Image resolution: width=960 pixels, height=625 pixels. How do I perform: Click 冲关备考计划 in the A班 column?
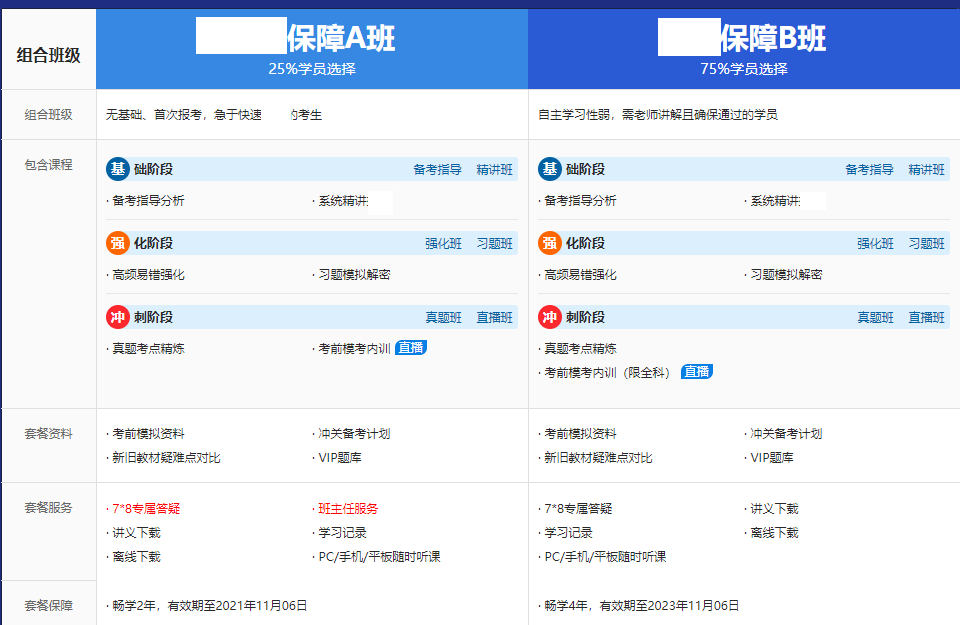[354, 434]
